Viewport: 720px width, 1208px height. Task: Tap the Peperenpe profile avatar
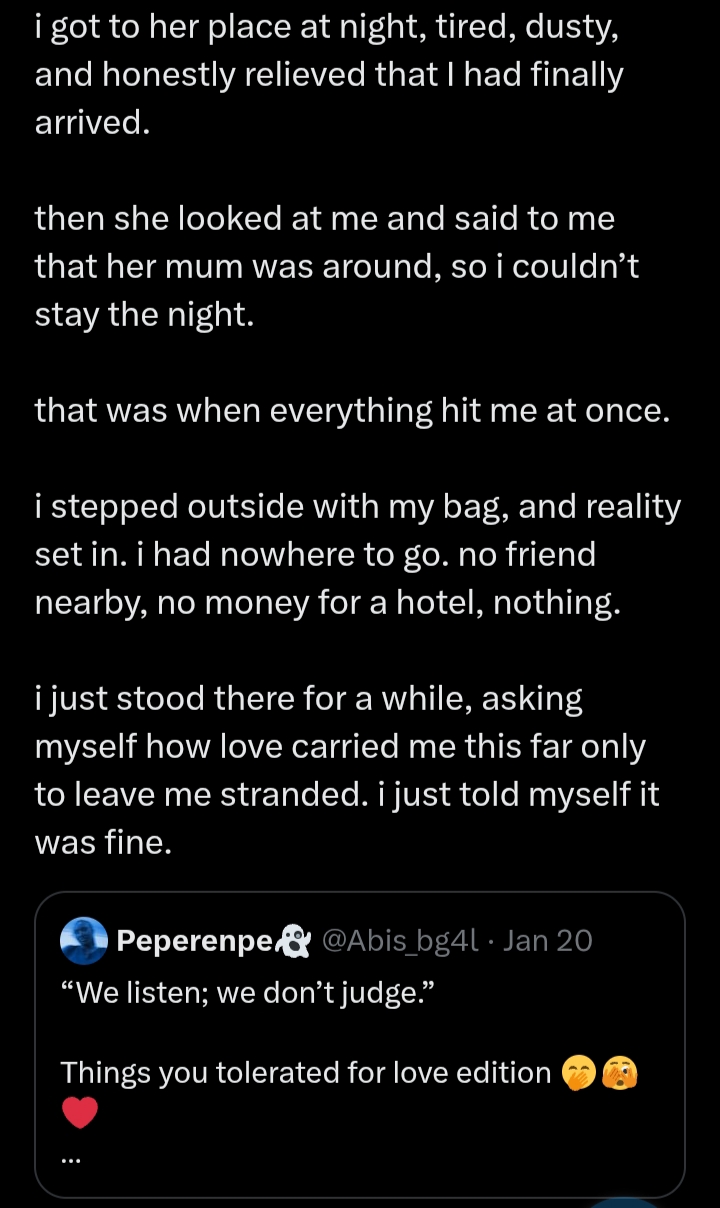85,941
